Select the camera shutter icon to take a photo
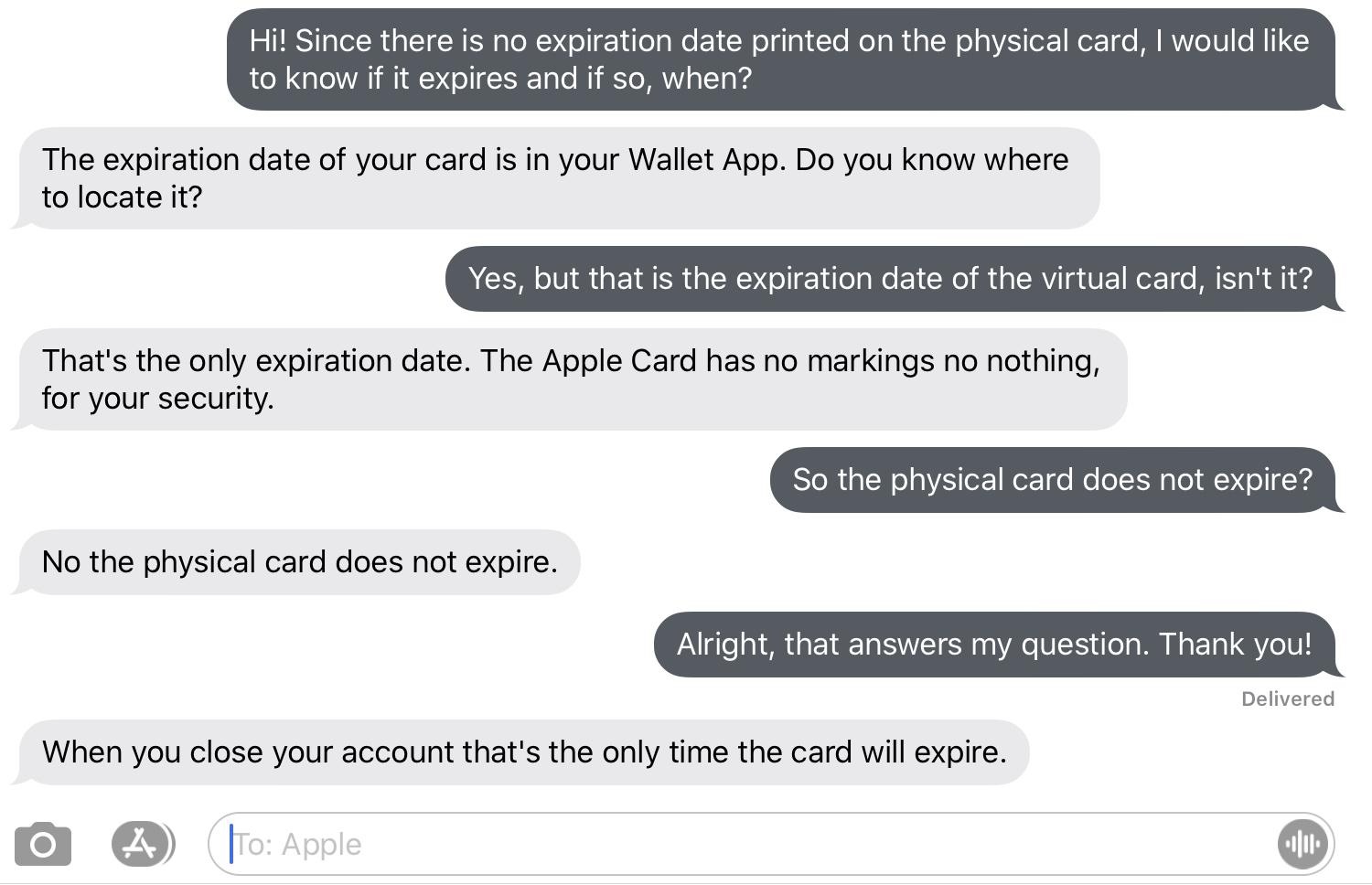 pyautogui.click(x=43, y=843)
